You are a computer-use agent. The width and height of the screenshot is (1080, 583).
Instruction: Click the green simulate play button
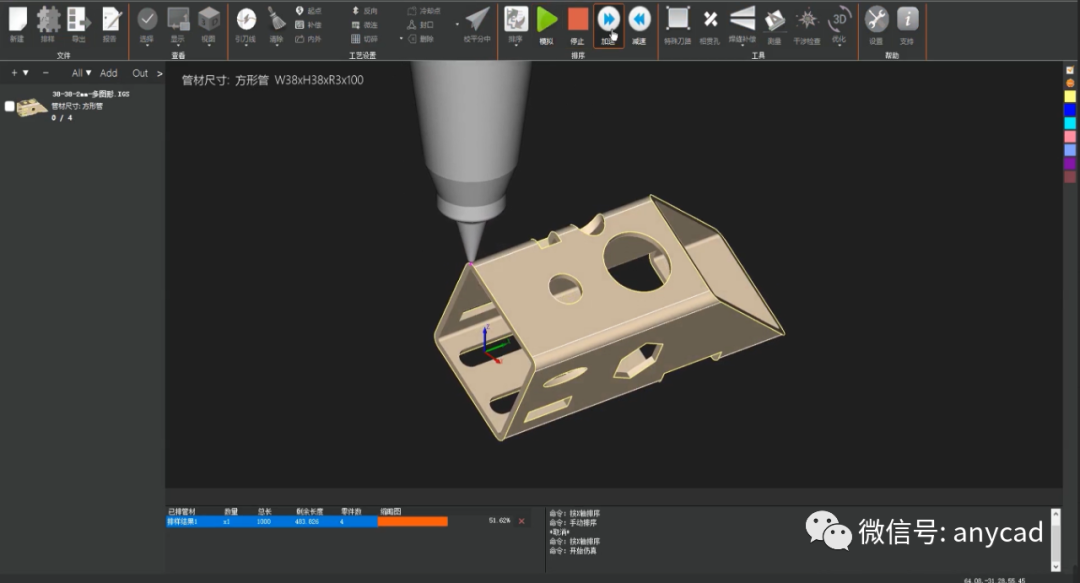click(546, 19)
